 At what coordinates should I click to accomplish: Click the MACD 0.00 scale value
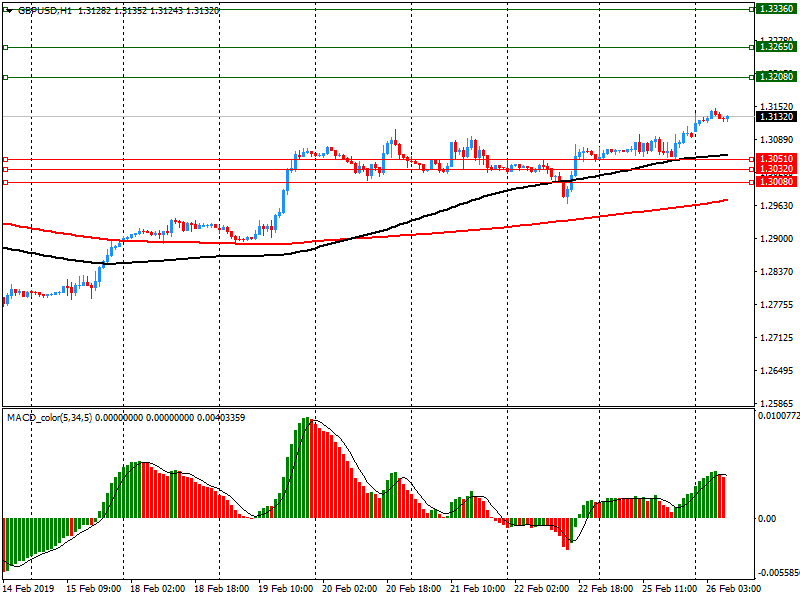[767, 518]
